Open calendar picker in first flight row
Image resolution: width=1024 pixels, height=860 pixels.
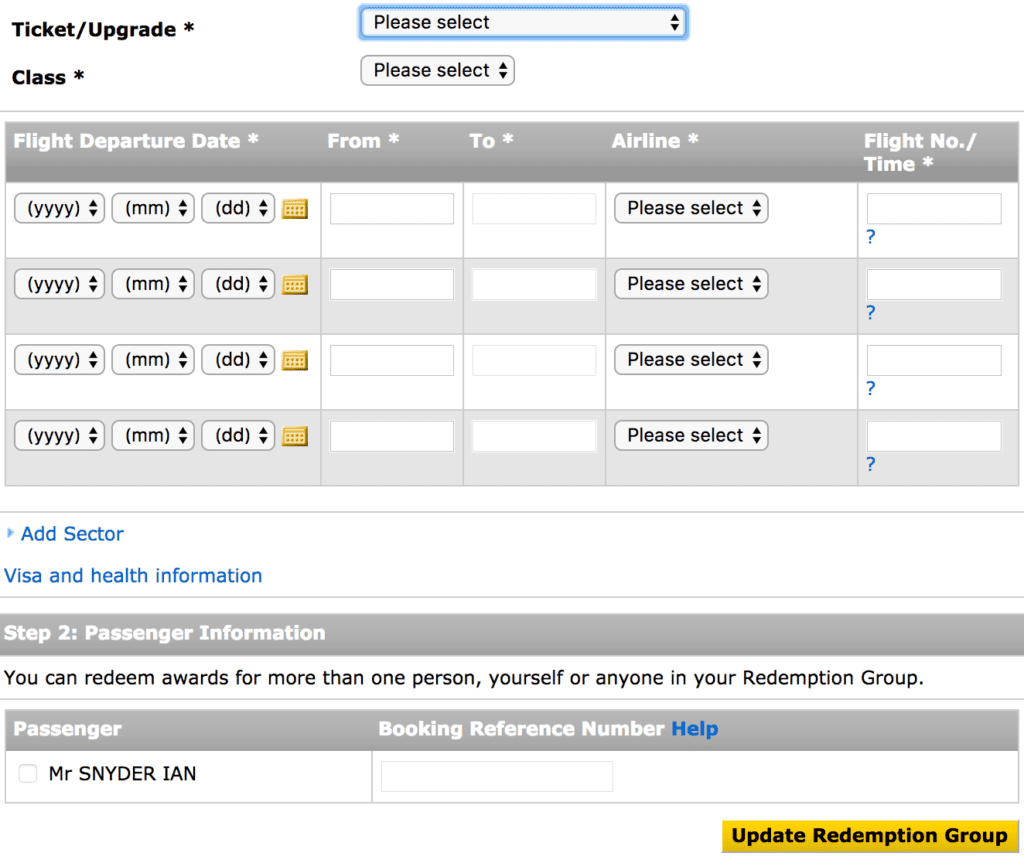click(x=294, y=209)
